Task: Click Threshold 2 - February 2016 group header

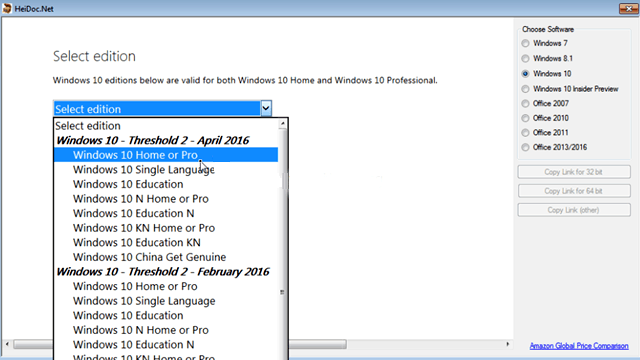Action: (166, 272)
